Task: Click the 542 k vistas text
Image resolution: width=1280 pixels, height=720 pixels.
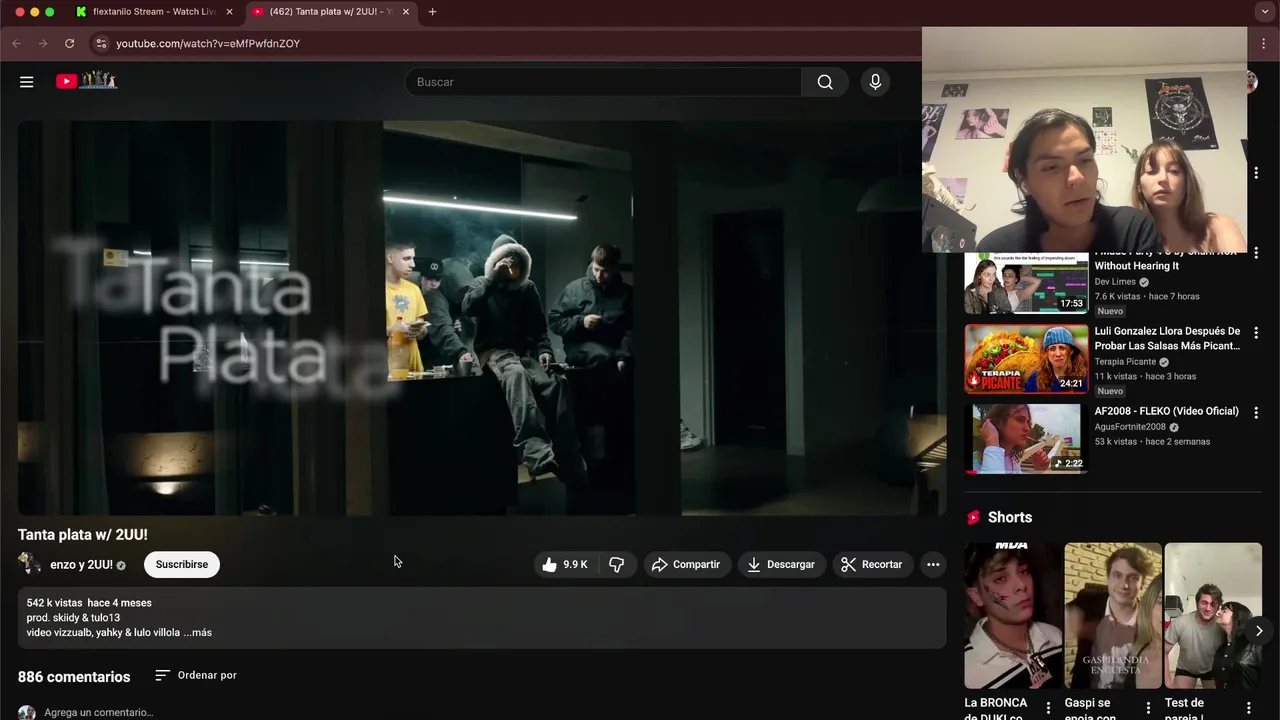Action: click(54, 603)
